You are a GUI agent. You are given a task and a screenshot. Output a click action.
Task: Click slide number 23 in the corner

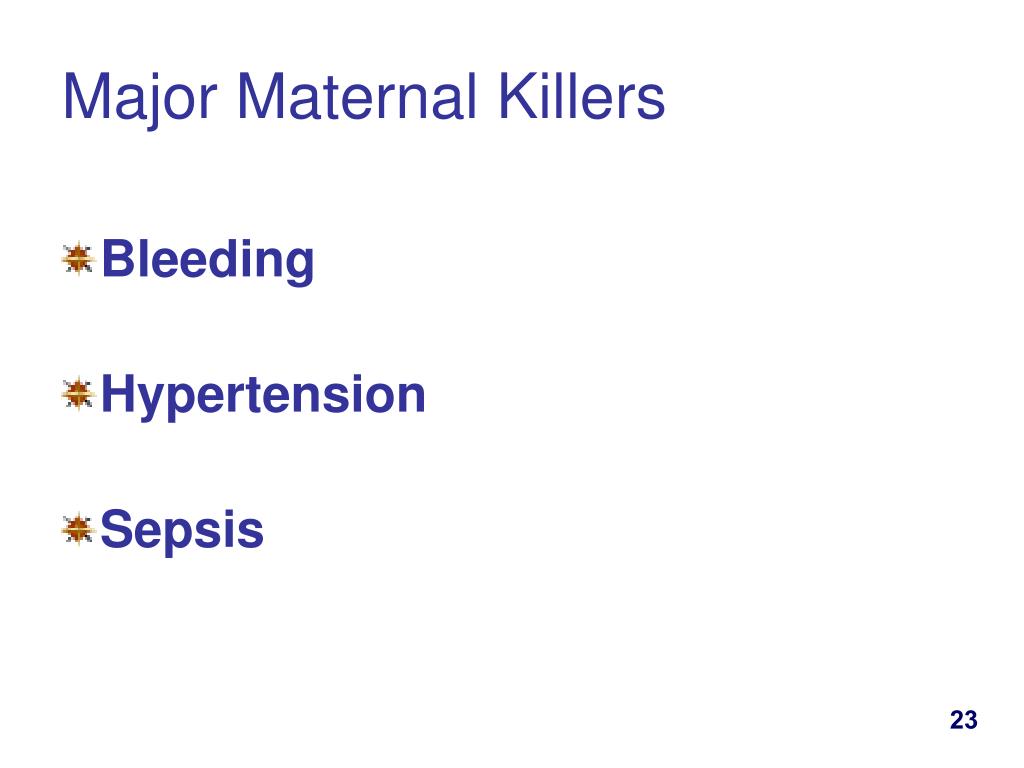[963, 720]
